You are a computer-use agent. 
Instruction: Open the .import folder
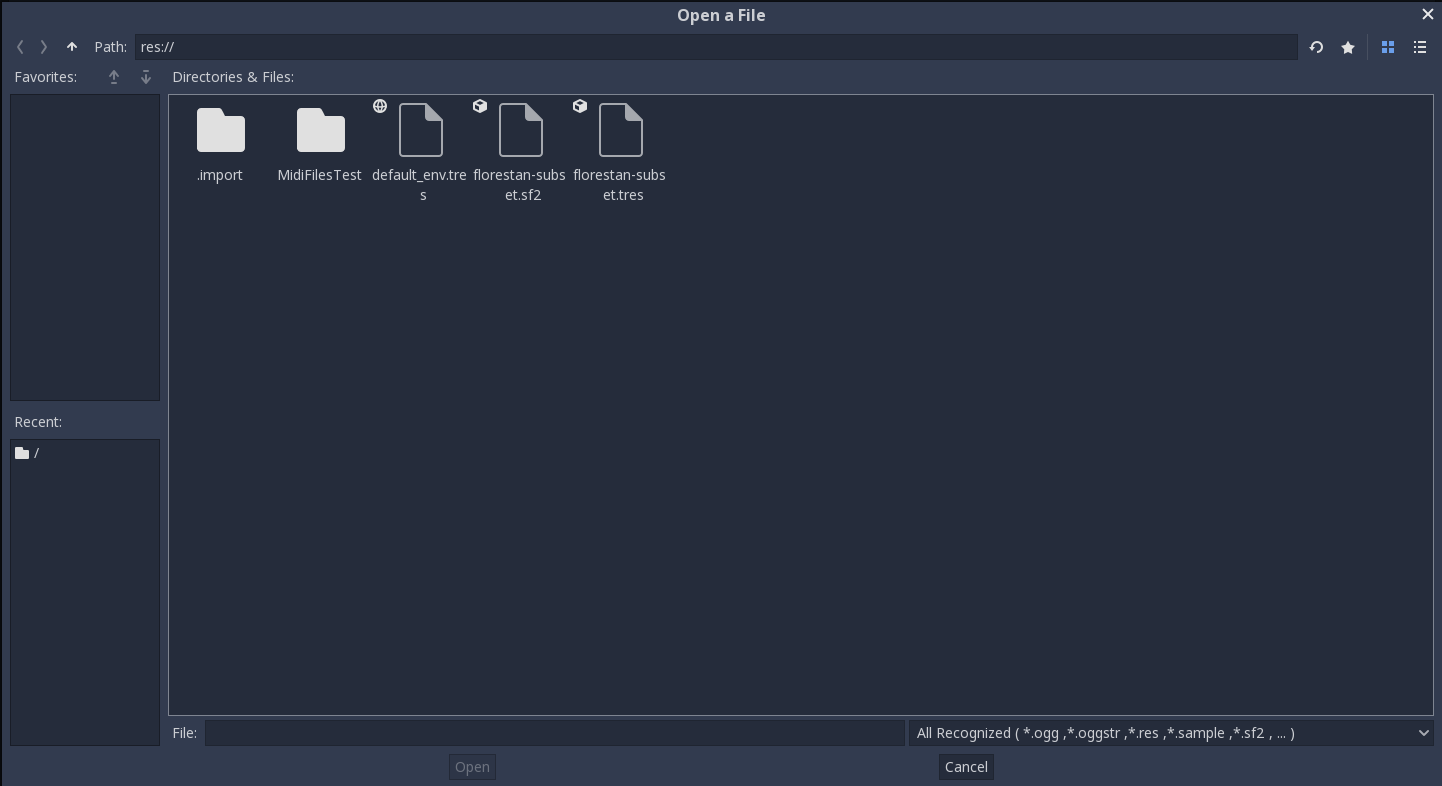[221, 130]
